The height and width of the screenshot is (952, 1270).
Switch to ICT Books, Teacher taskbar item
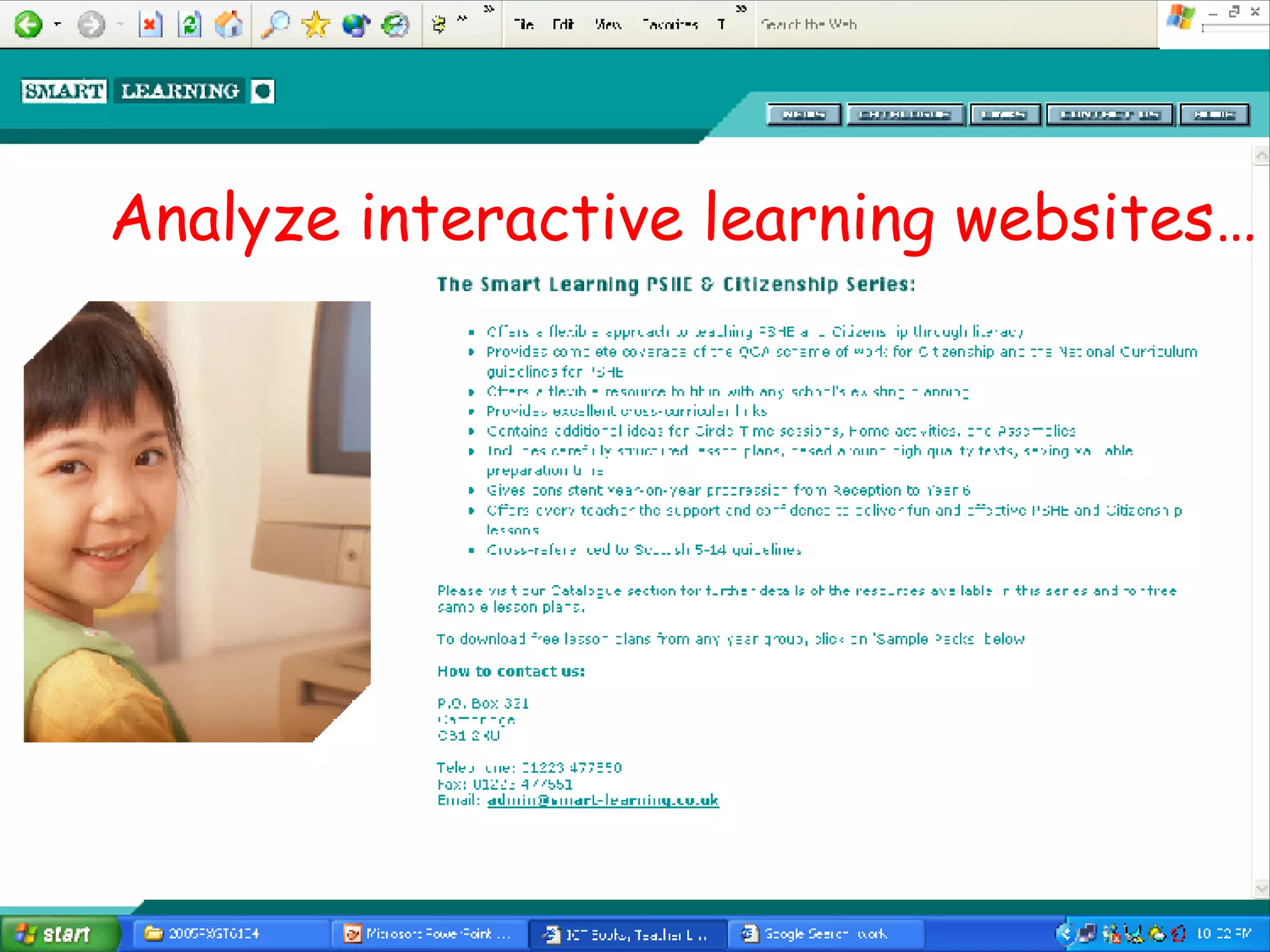(628, 933)
